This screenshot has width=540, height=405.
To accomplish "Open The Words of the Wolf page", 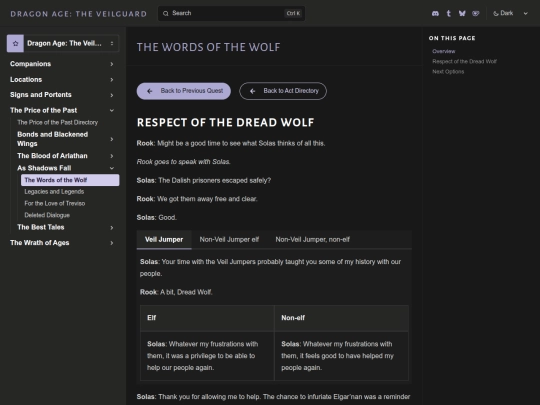I will point(70,180).
